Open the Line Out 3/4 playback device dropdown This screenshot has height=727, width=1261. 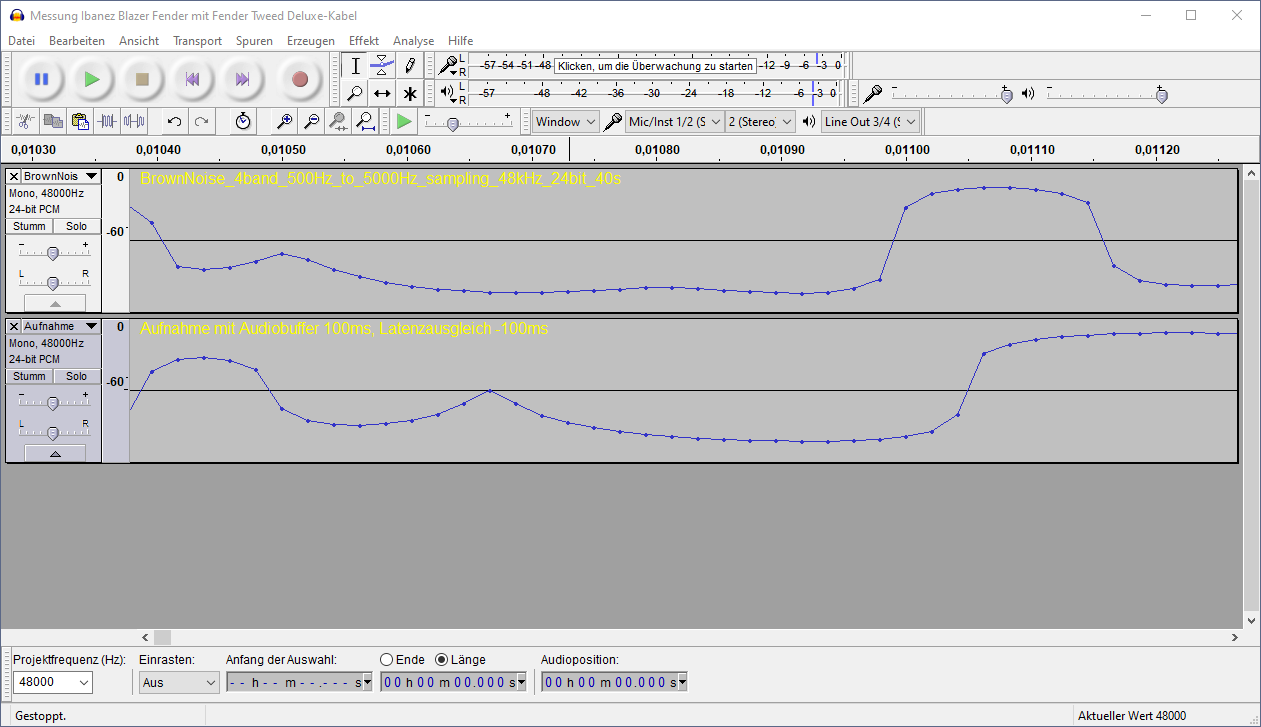[870, 121]
